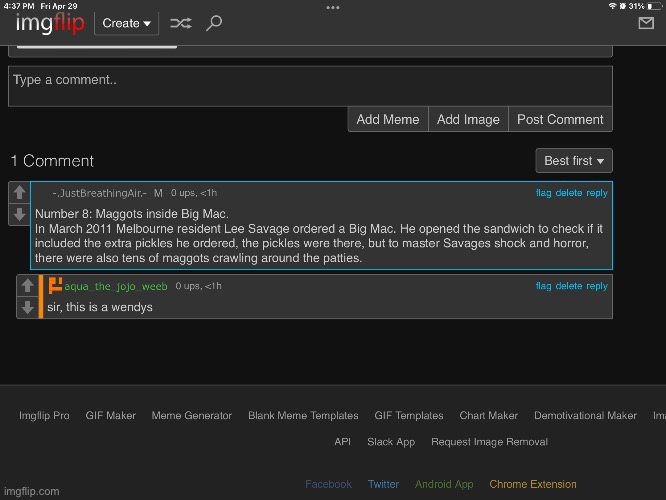Select the 'Number 8: Maggots inside Big Mac.' text
Screen dimensions: 666x500
coord(132,214)
